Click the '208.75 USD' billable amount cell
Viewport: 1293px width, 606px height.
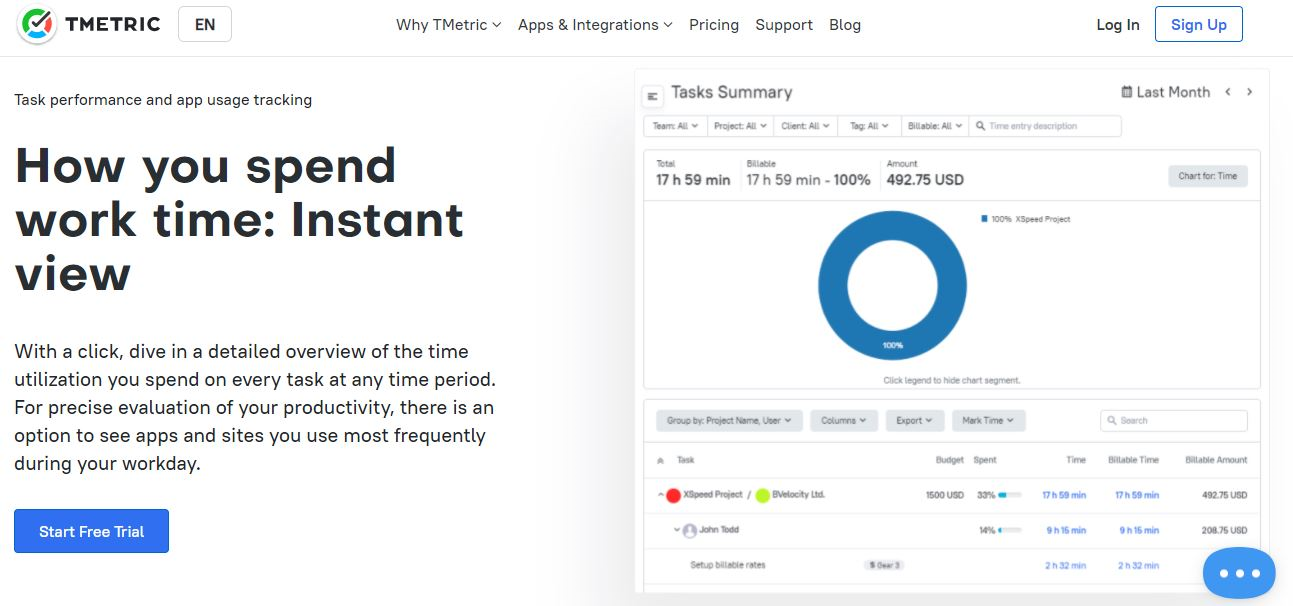1224,531
